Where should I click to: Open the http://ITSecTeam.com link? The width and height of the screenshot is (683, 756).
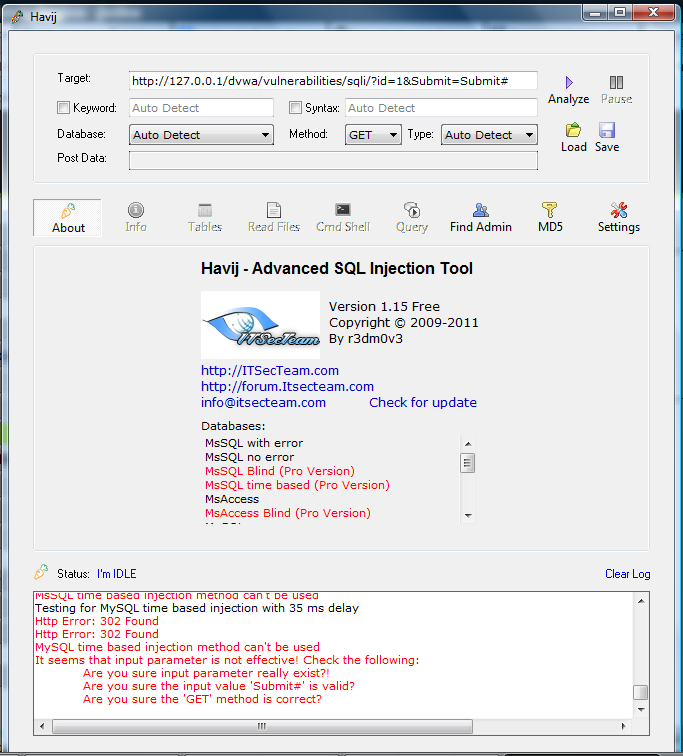(270, 370)
